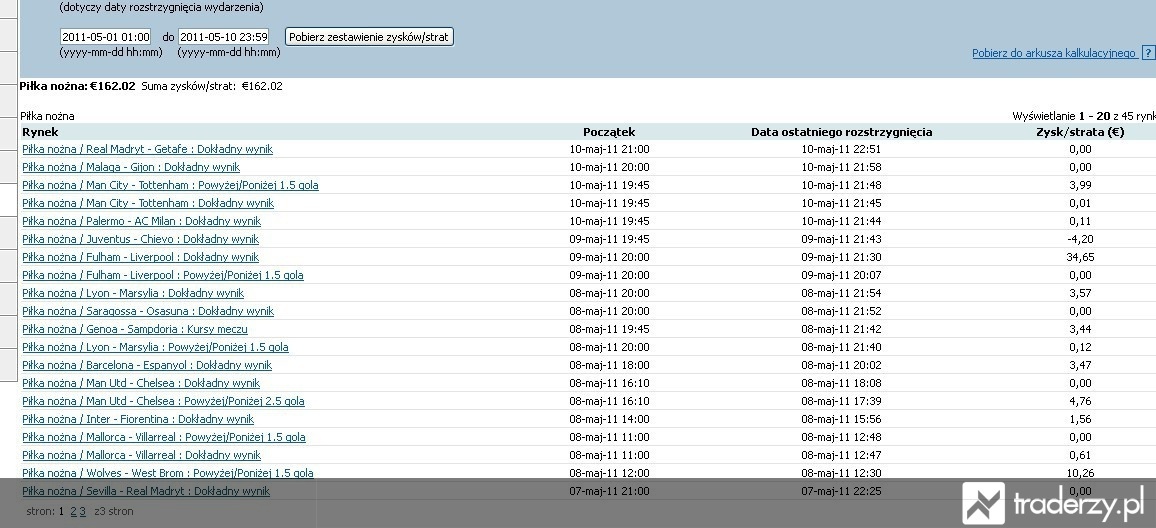Open Man City - Tottenham Dokładny wynik

[x=147, y=204]
